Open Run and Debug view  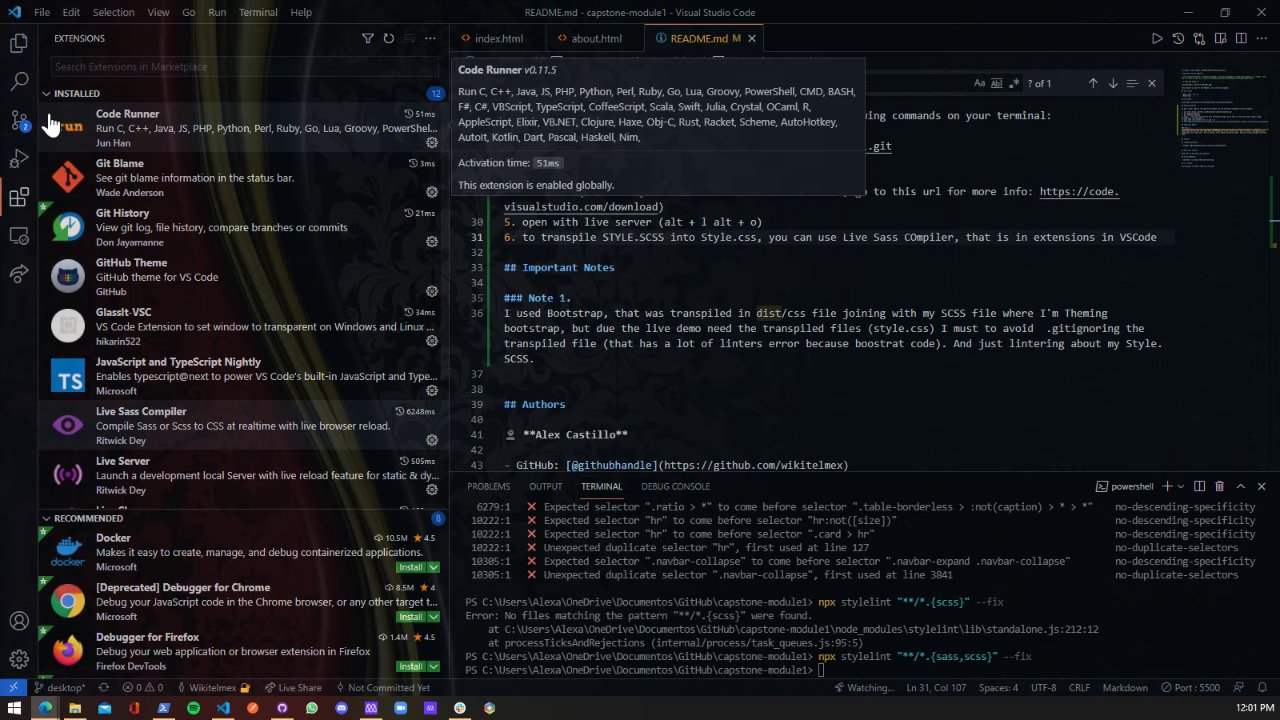click(19, 159)
